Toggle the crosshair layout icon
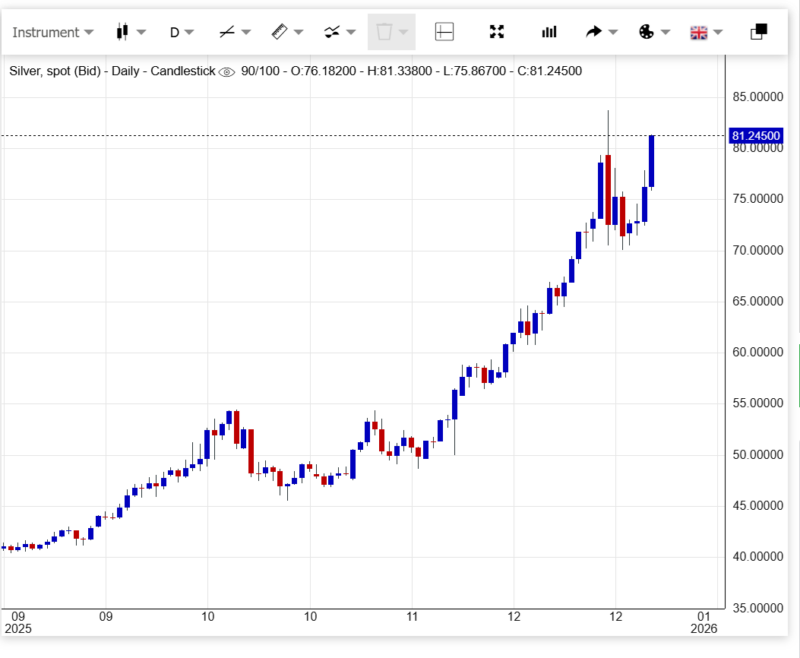 444,32
